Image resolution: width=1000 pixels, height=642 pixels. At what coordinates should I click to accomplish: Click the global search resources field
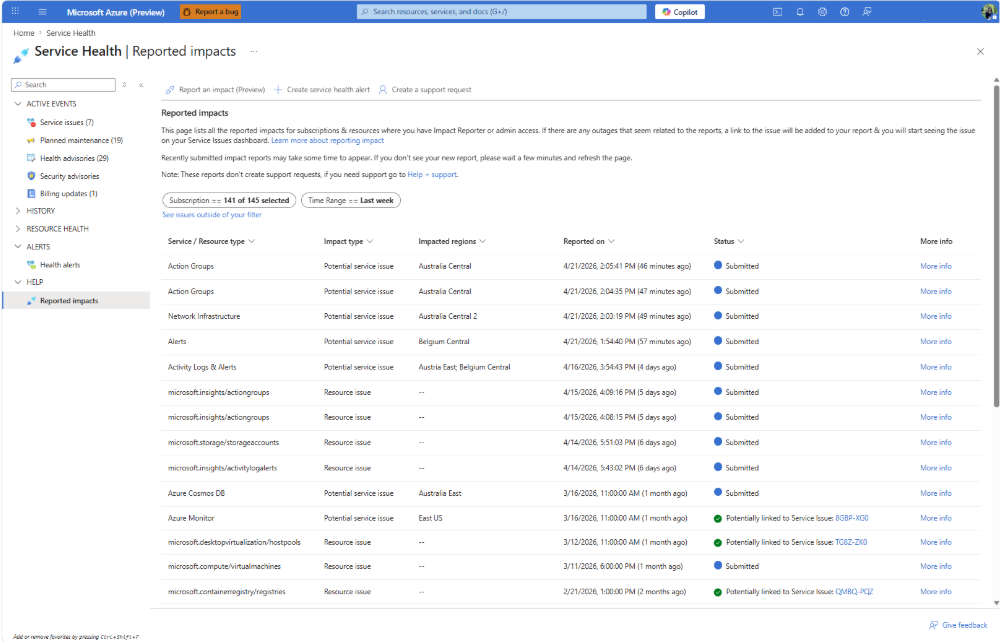pos(501,11)
